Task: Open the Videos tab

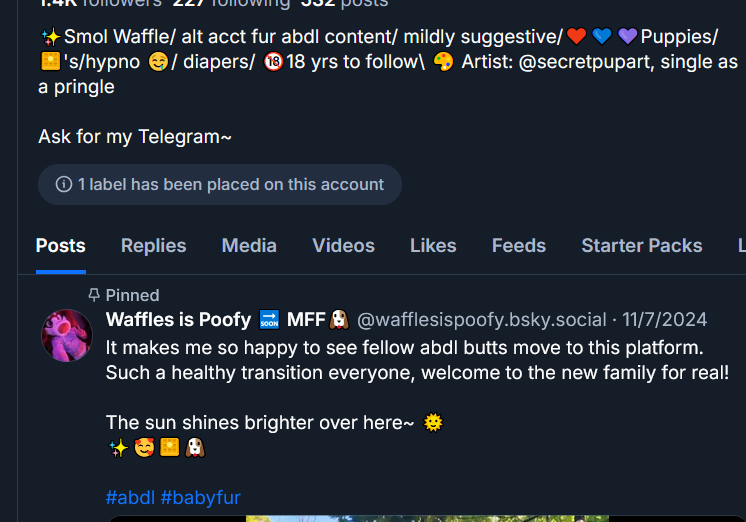Action: (343, 246)
